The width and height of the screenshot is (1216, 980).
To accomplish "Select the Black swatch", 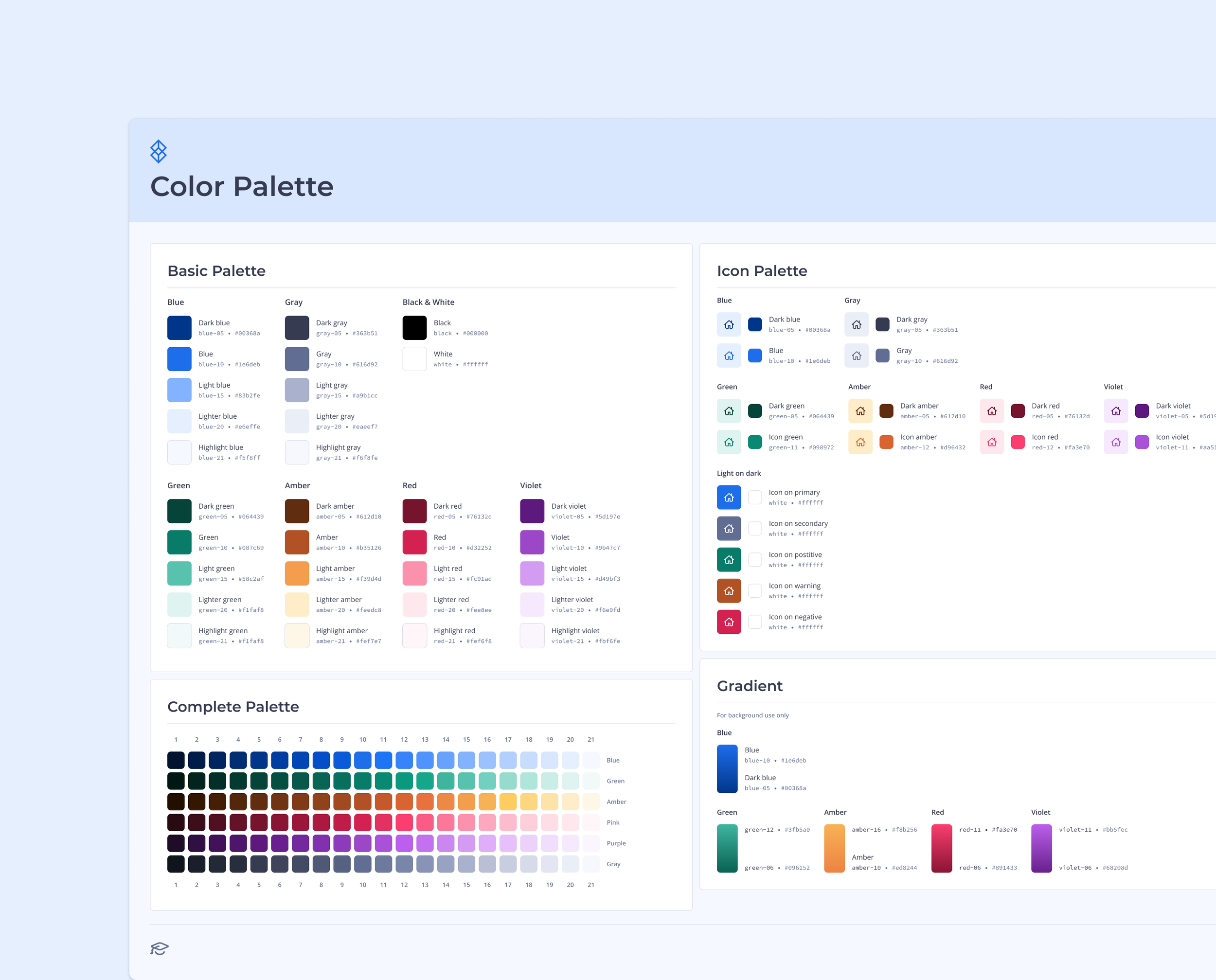I will (x=414, y=328).
